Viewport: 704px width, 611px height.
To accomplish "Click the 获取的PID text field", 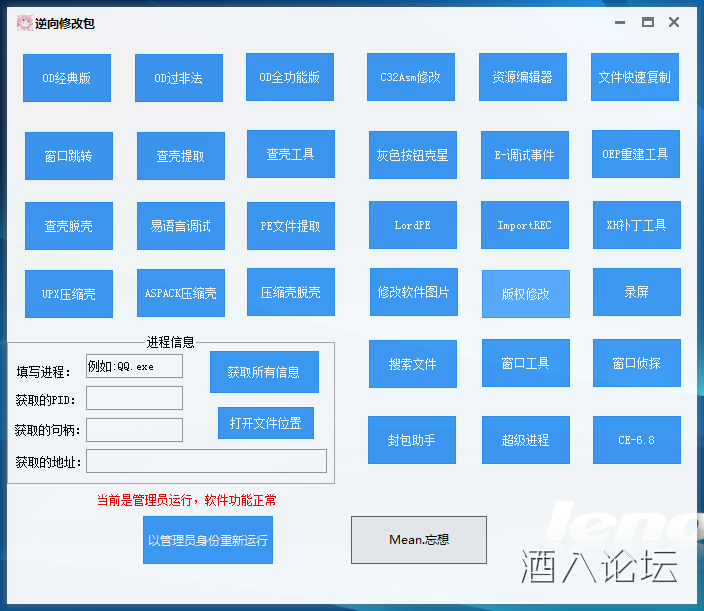I will (x=134, y=398).
